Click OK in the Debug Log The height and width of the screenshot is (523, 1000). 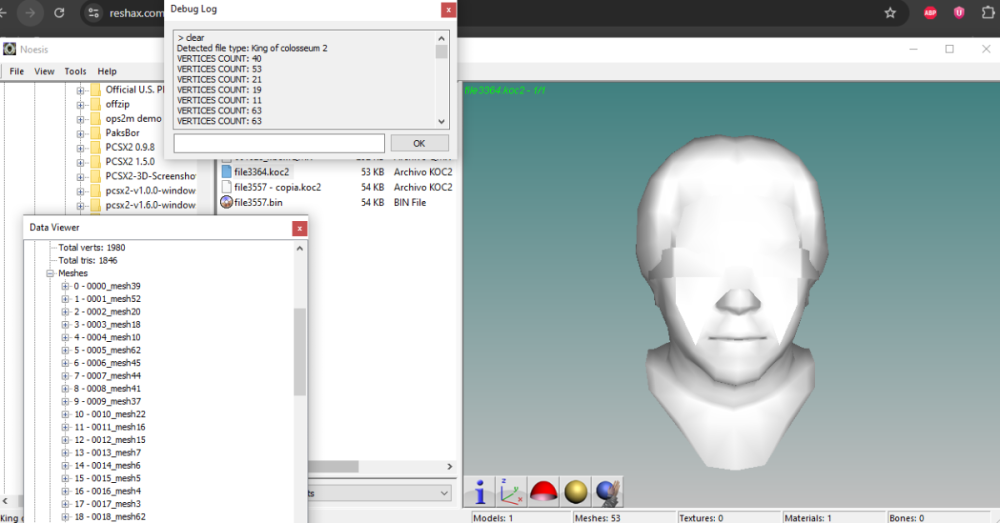(419, 144)
